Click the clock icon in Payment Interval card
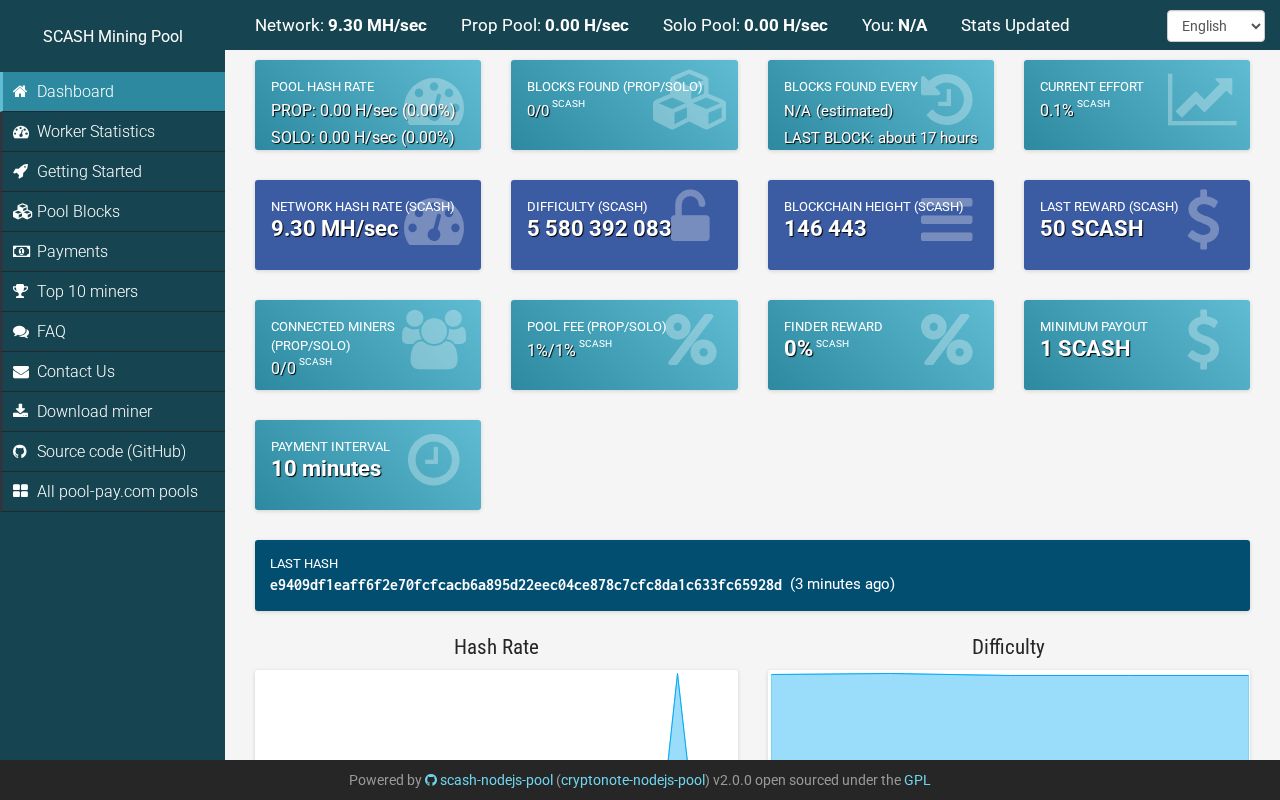Screen dimensions: 1280x800 [434, 460]
